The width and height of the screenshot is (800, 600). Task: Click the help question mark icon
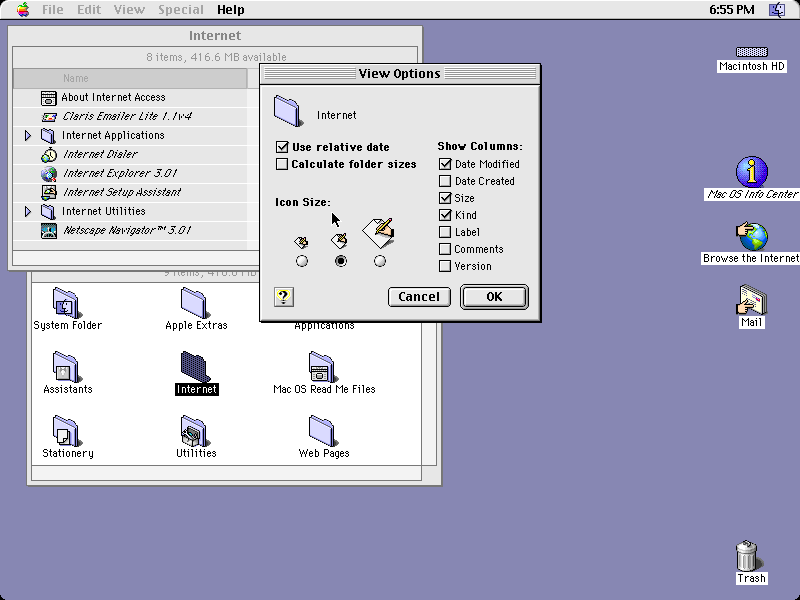(284, 296)
